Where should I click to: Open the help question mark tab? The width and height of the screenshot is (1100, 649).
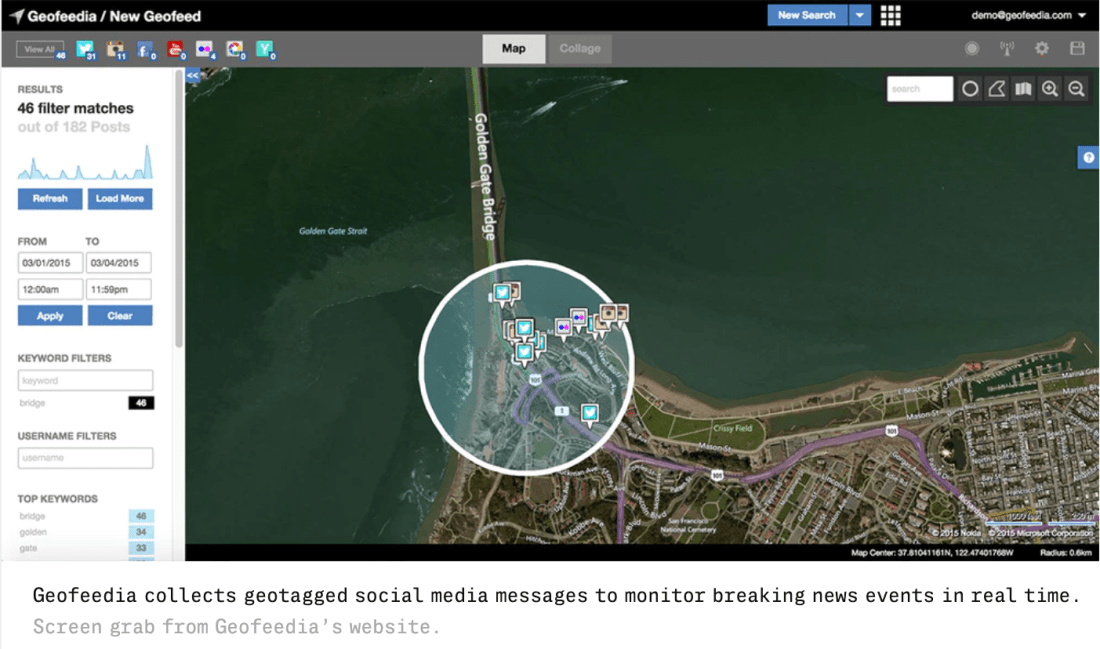pyautogui.click(x=1088, y=158)
